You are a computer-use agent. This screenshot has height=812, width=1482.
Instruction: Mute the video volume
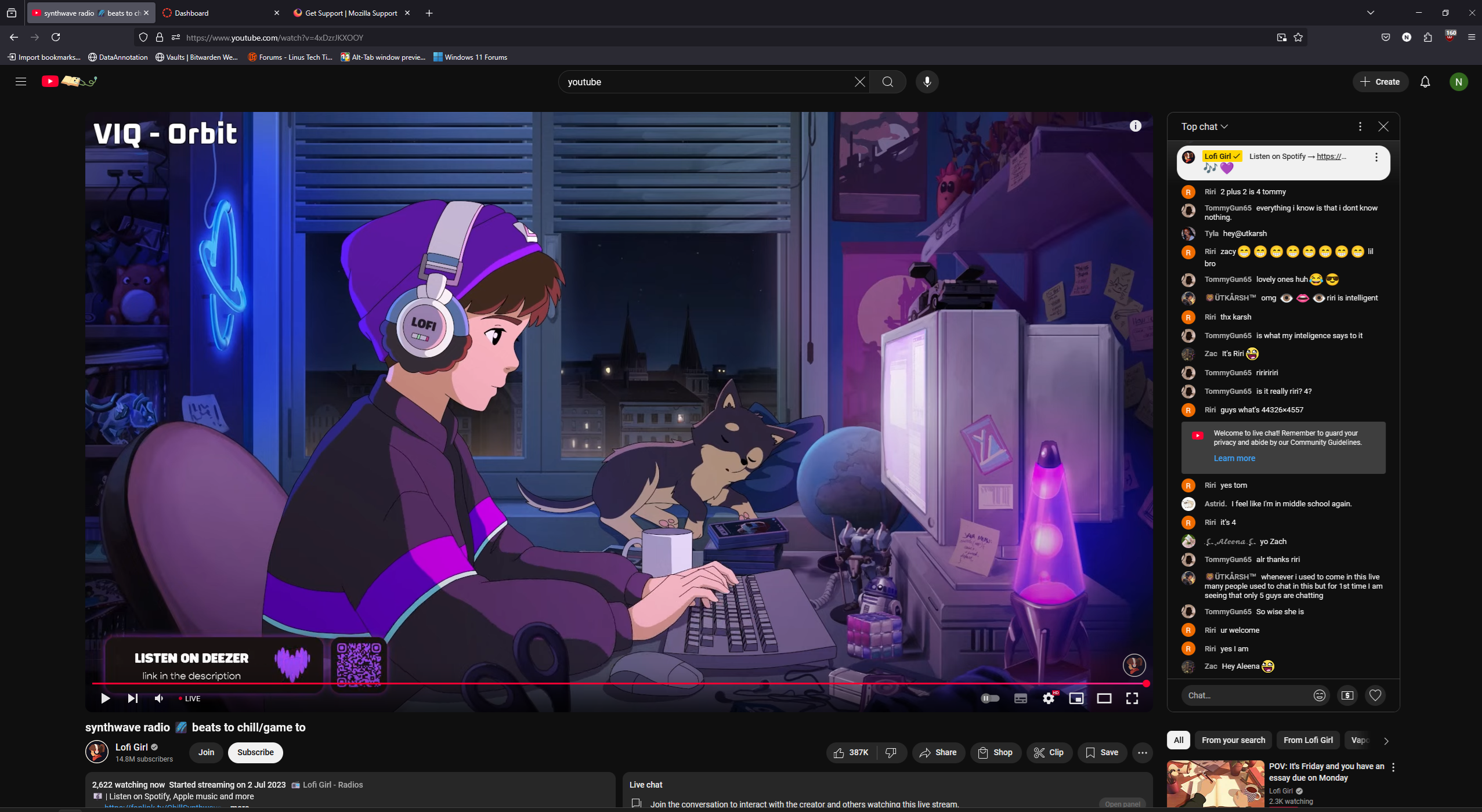pyautogui.click(x=158, y=698)
